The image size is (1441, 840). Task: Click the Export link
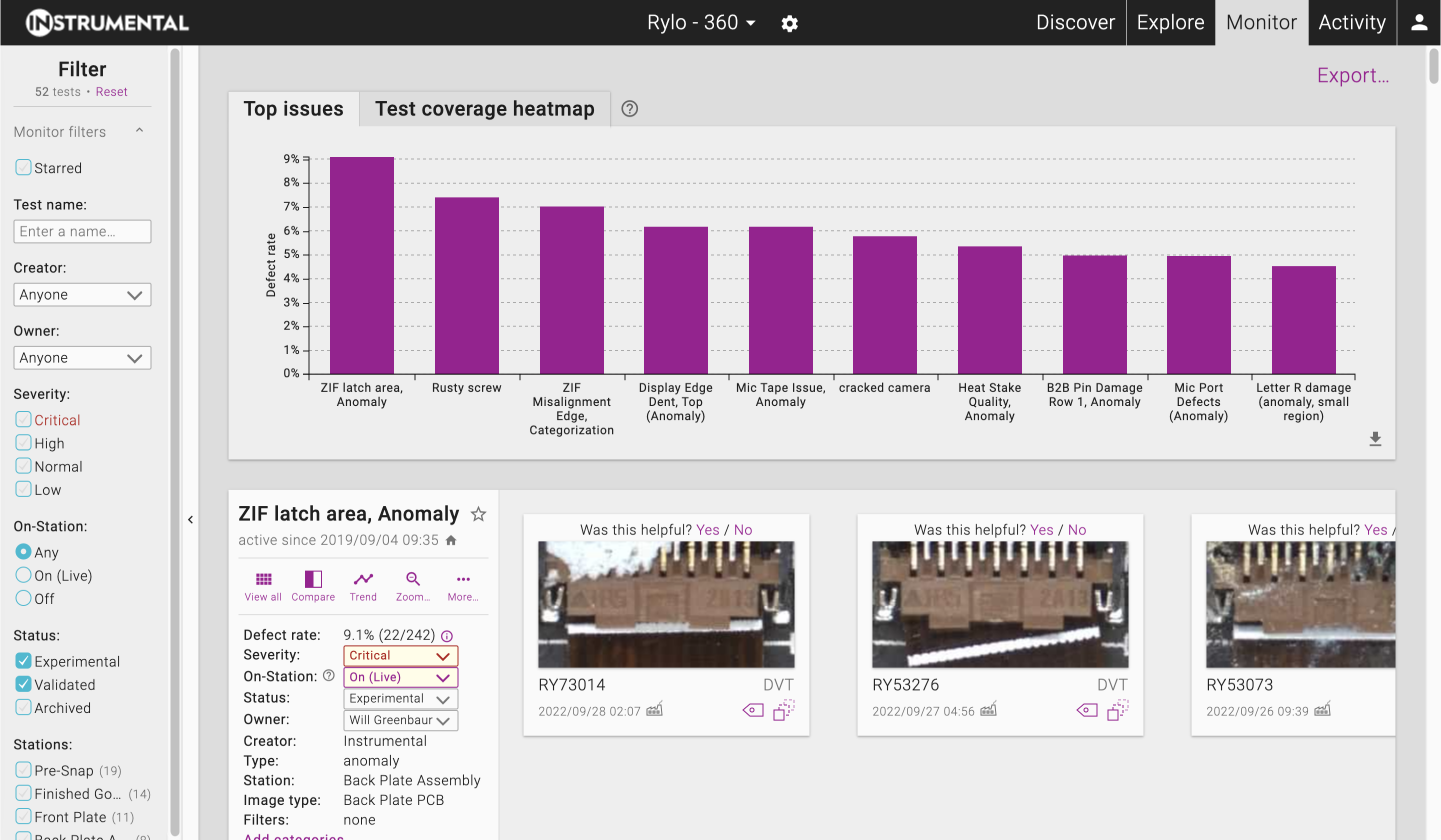coord(1352,76)
